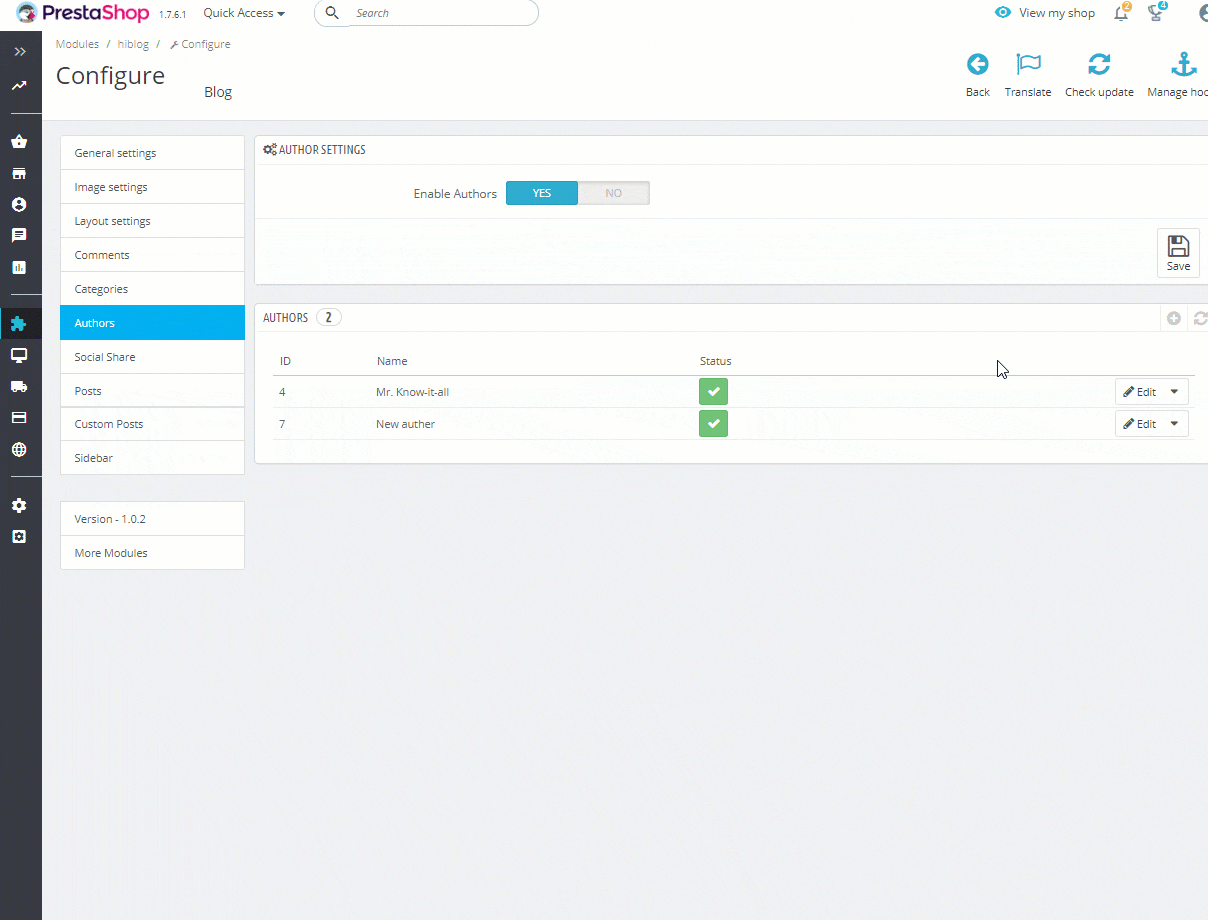The width and height of the screenshot is (1208, 920).
Task: Click the PrestaShop logo
Action: pos(82,13)
